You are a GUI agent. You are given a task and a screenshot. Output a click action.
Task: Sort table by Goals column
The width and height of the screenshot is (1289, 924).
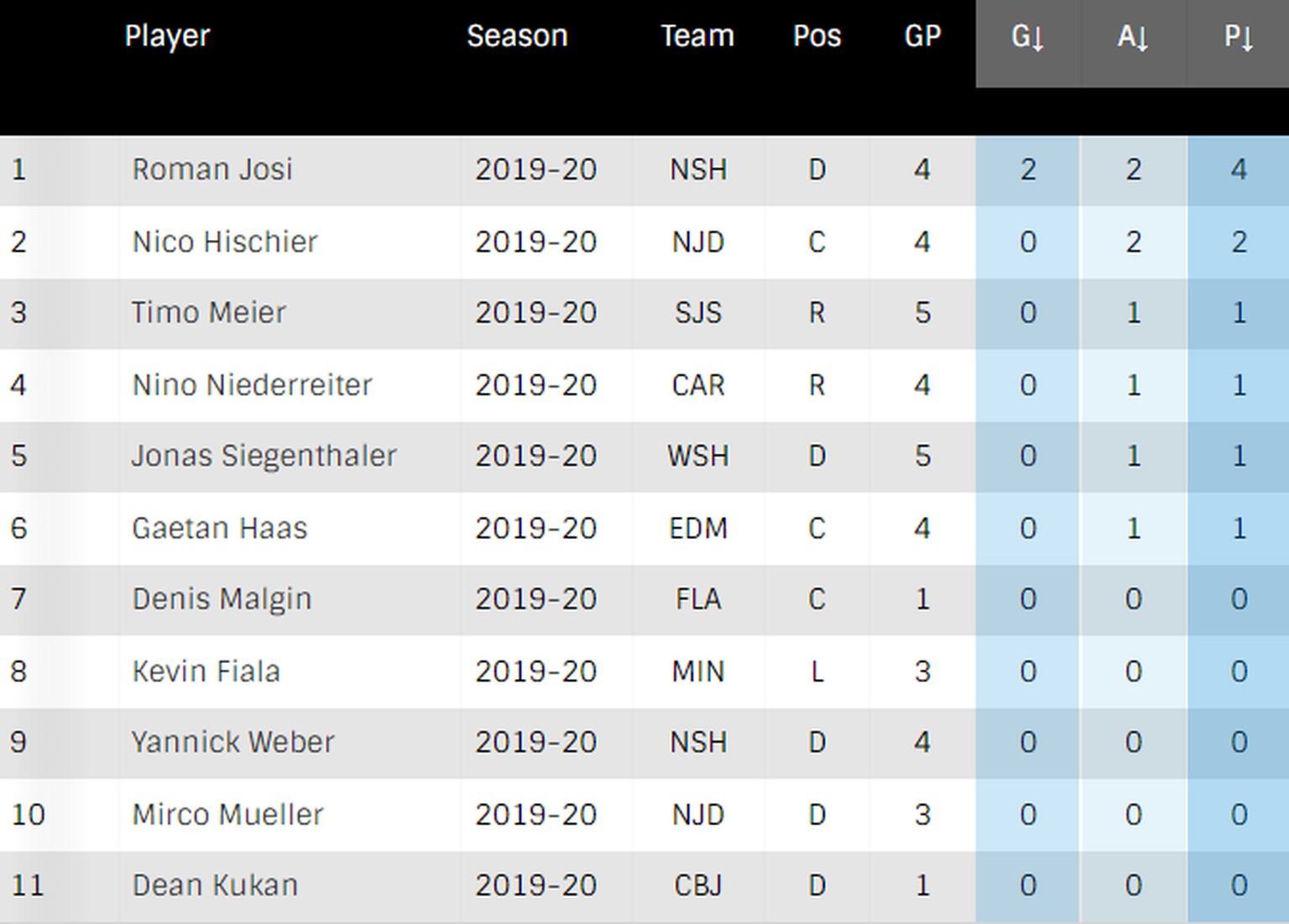click(1027, 37)
